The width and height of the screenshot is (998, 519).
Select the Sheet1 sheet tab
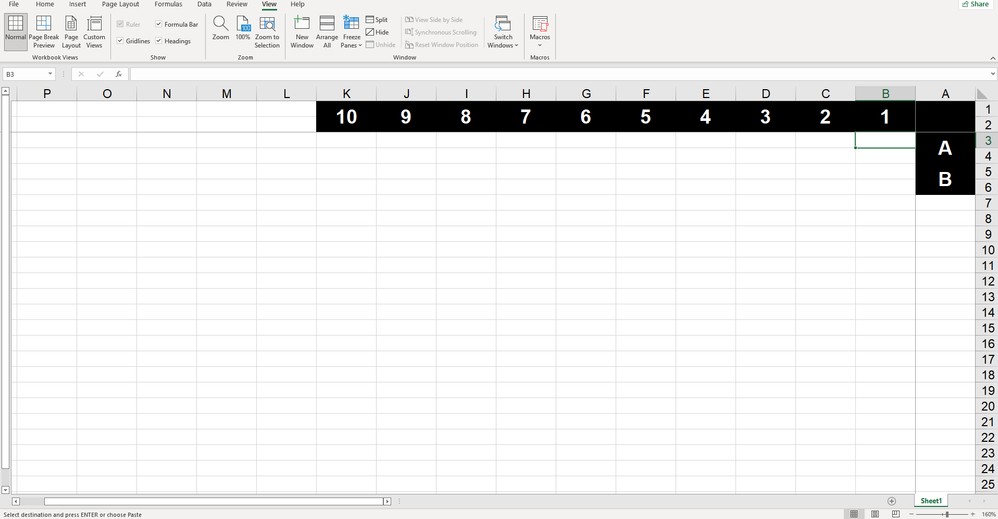(931, 501)
